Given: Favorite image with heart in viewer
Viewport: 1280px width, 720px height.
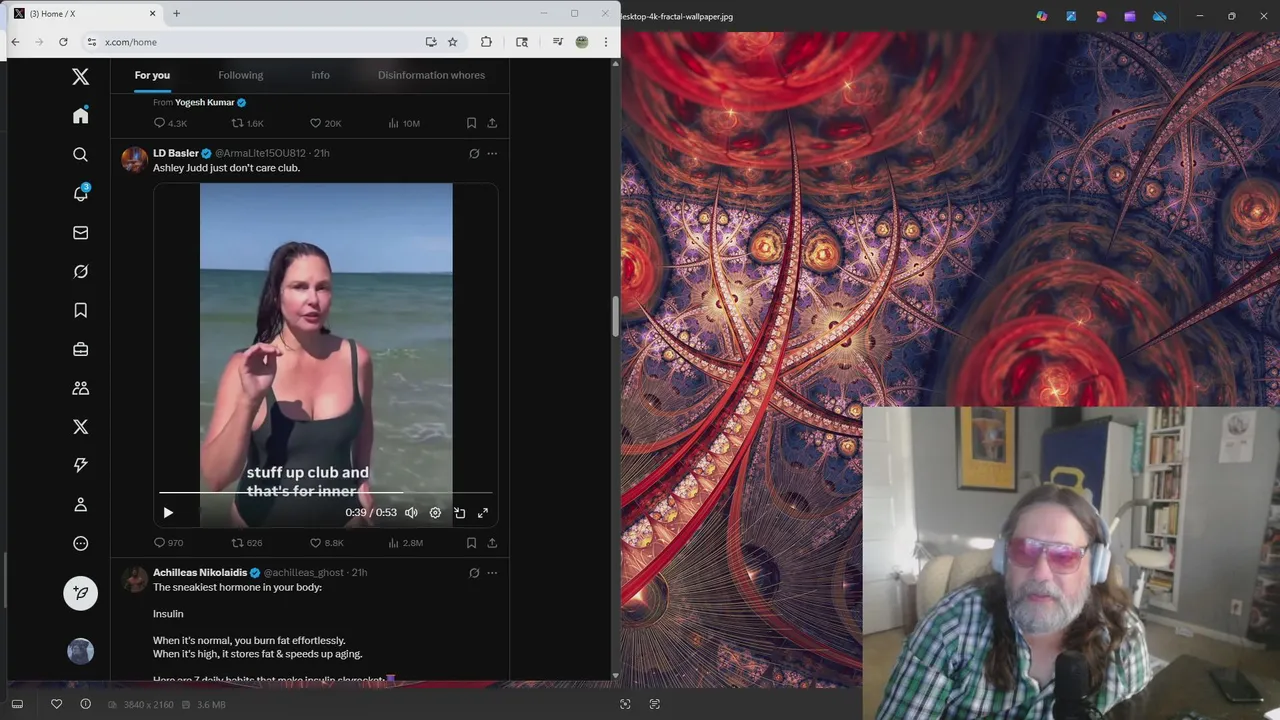Looking at the screenshot, I should click(56, 704).
